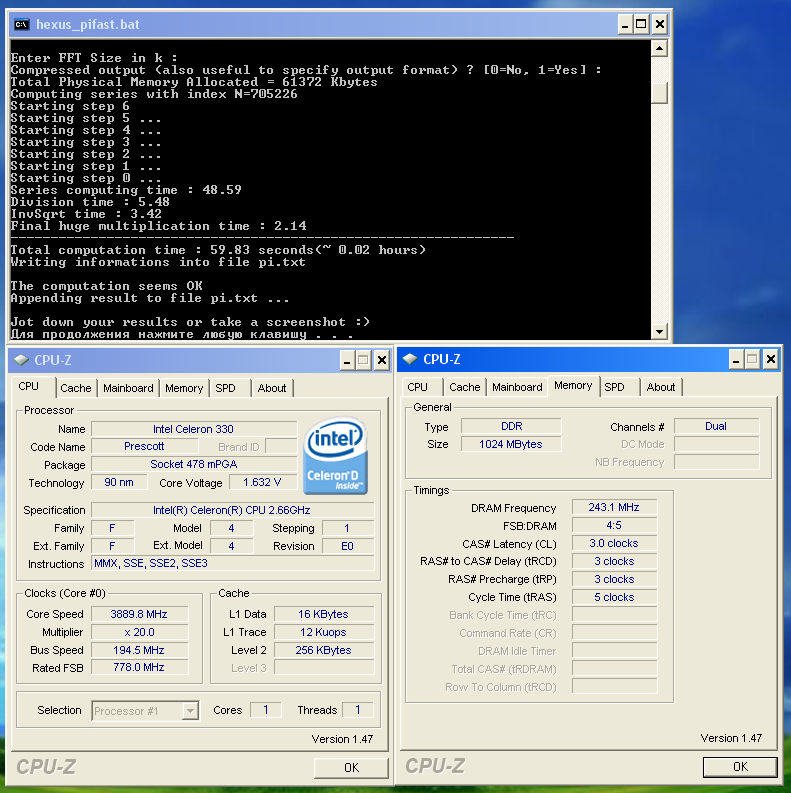Screen dimensions: 791x793
Task: Close the hexus_pifast.bat console window
Action: pyautogui.click(x=660, y=24)
